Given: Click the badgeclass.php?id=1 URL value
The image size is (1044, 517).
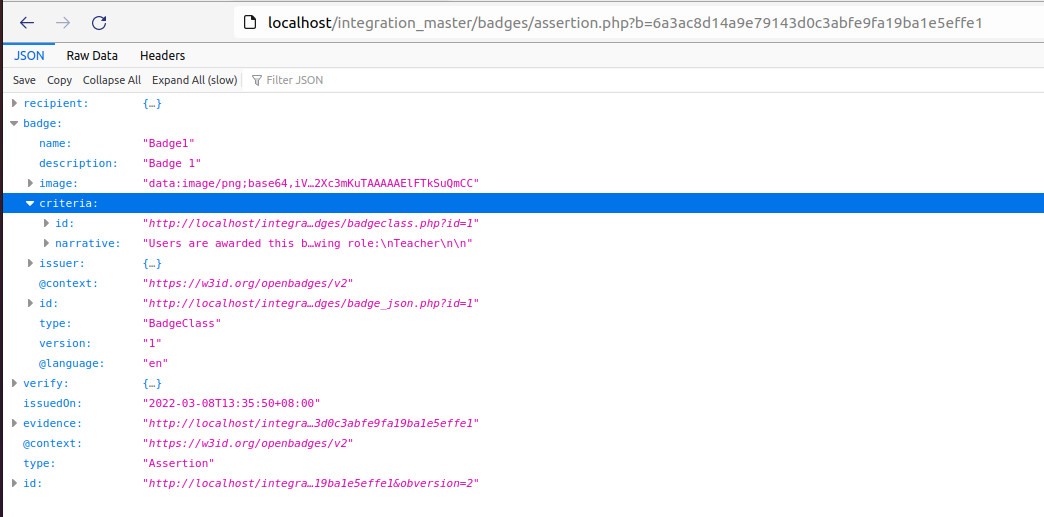Looking at the screenshot, I should (311, 223).
